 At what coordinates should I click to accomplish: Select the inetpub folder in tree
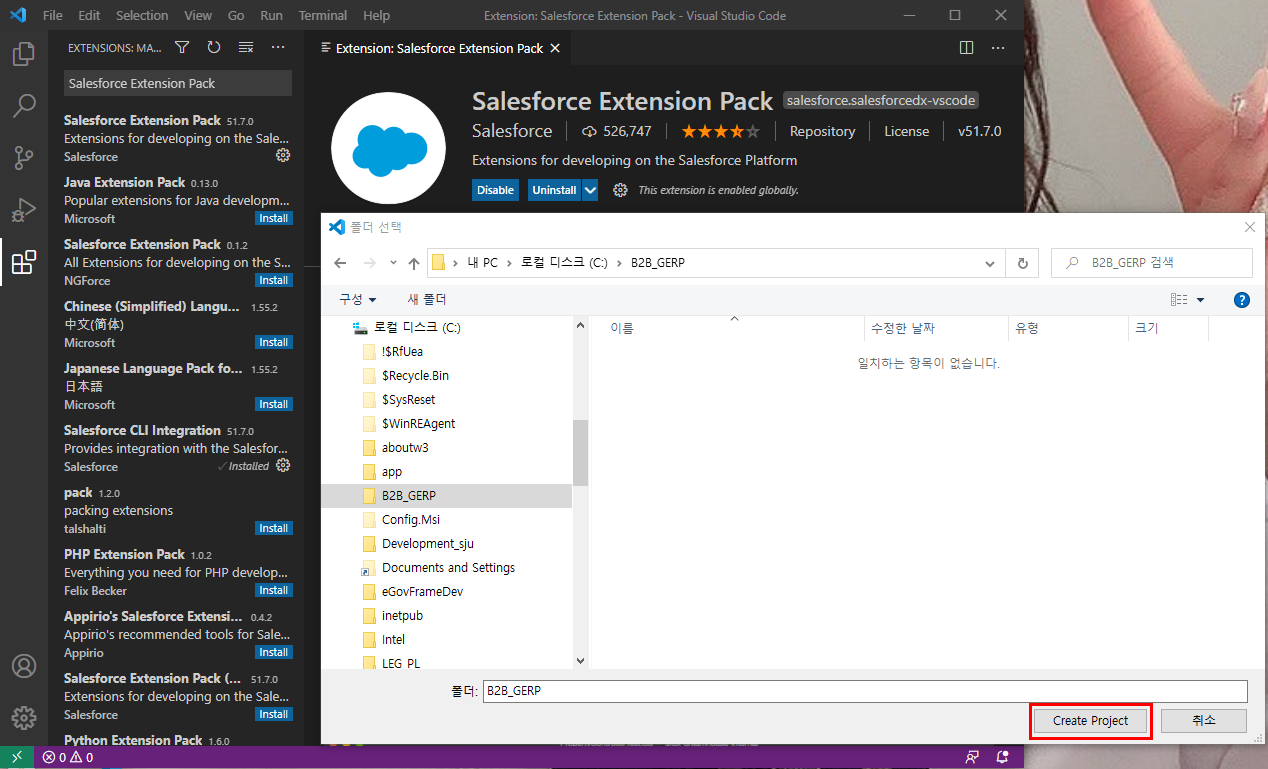click(x=402, y=615)
